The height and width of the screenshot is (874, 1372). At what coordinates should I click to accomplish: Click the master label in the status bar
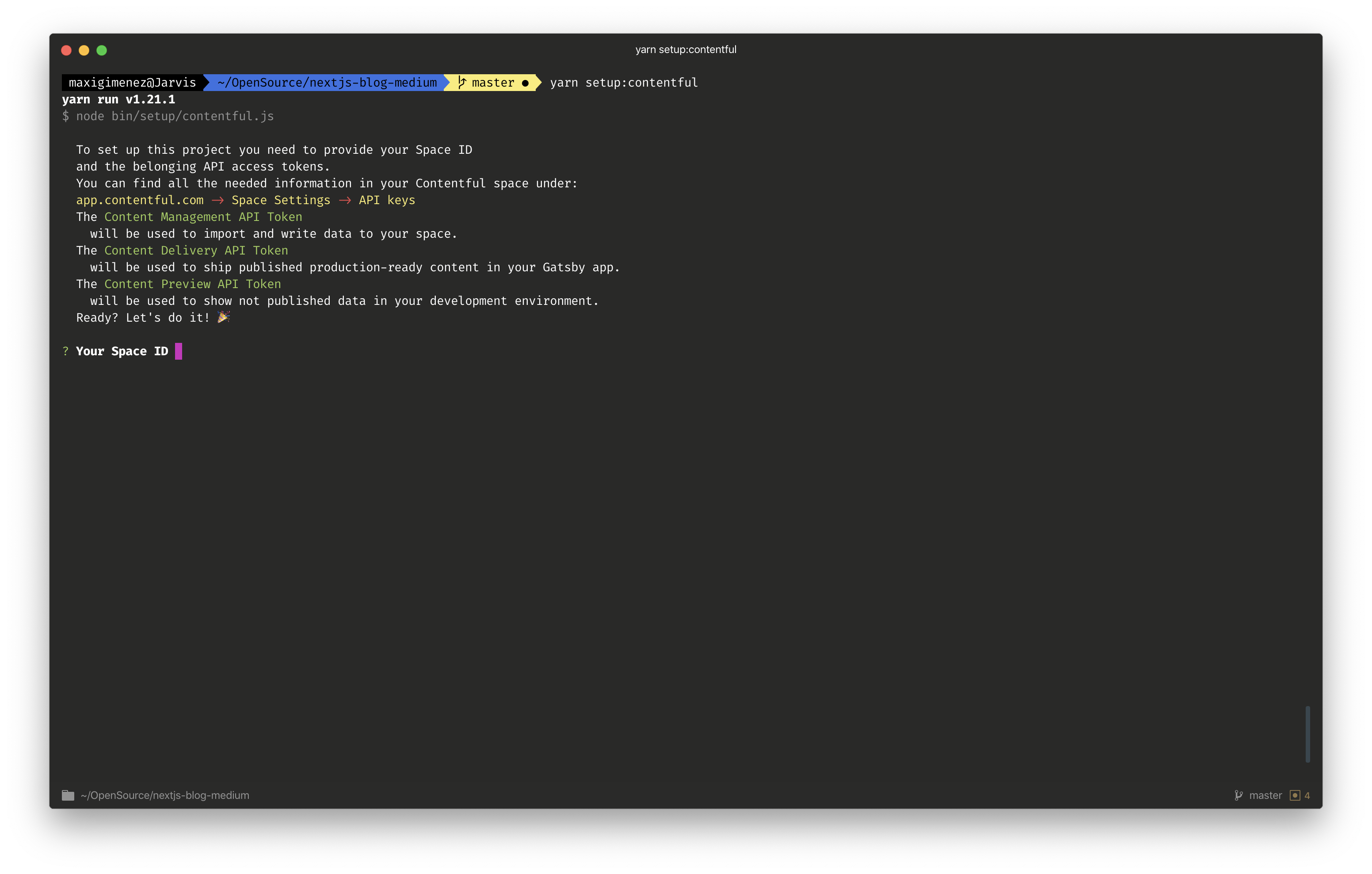pos(1265,795)
